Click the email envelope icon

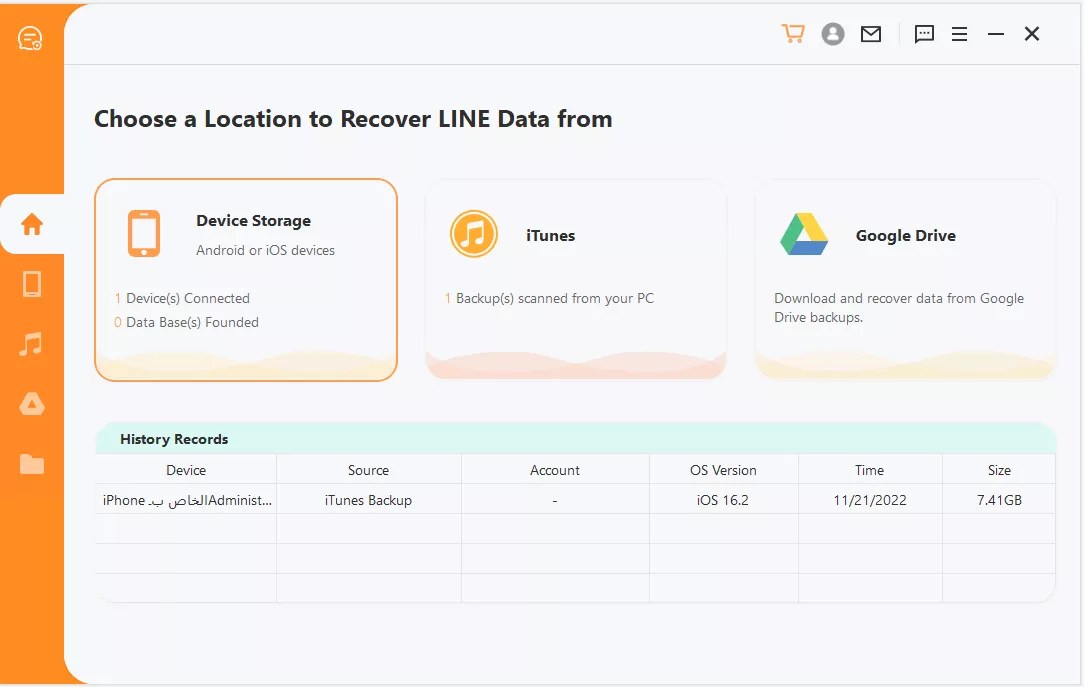[870, 33]
